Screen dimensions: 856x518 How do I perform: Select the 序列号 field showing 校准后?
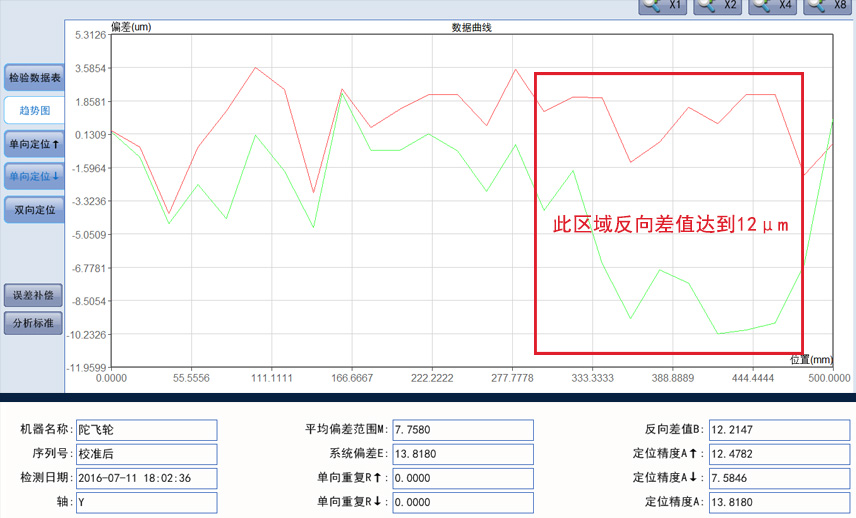click(146, 453)
